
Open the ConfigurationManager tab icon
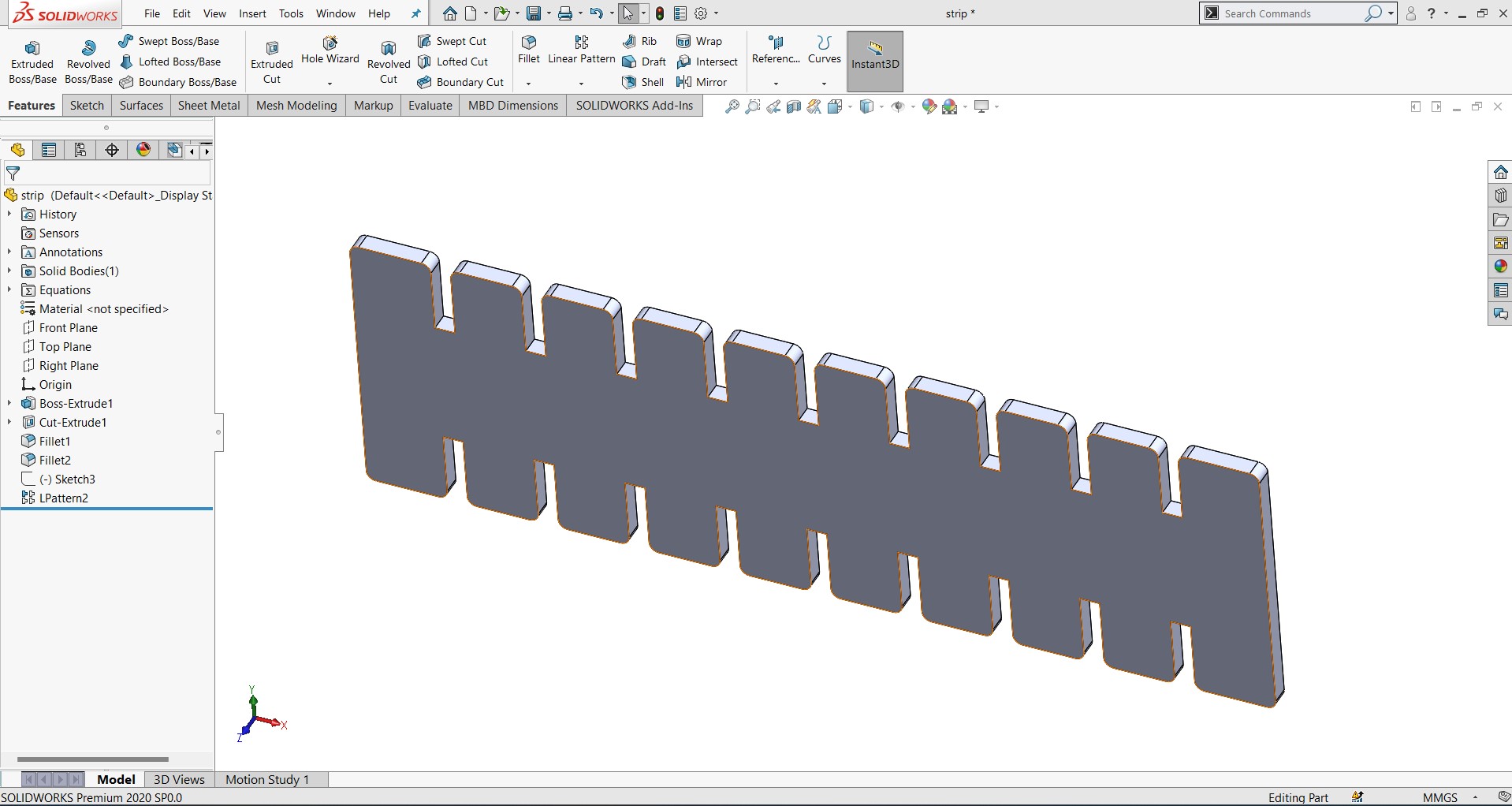80,150
